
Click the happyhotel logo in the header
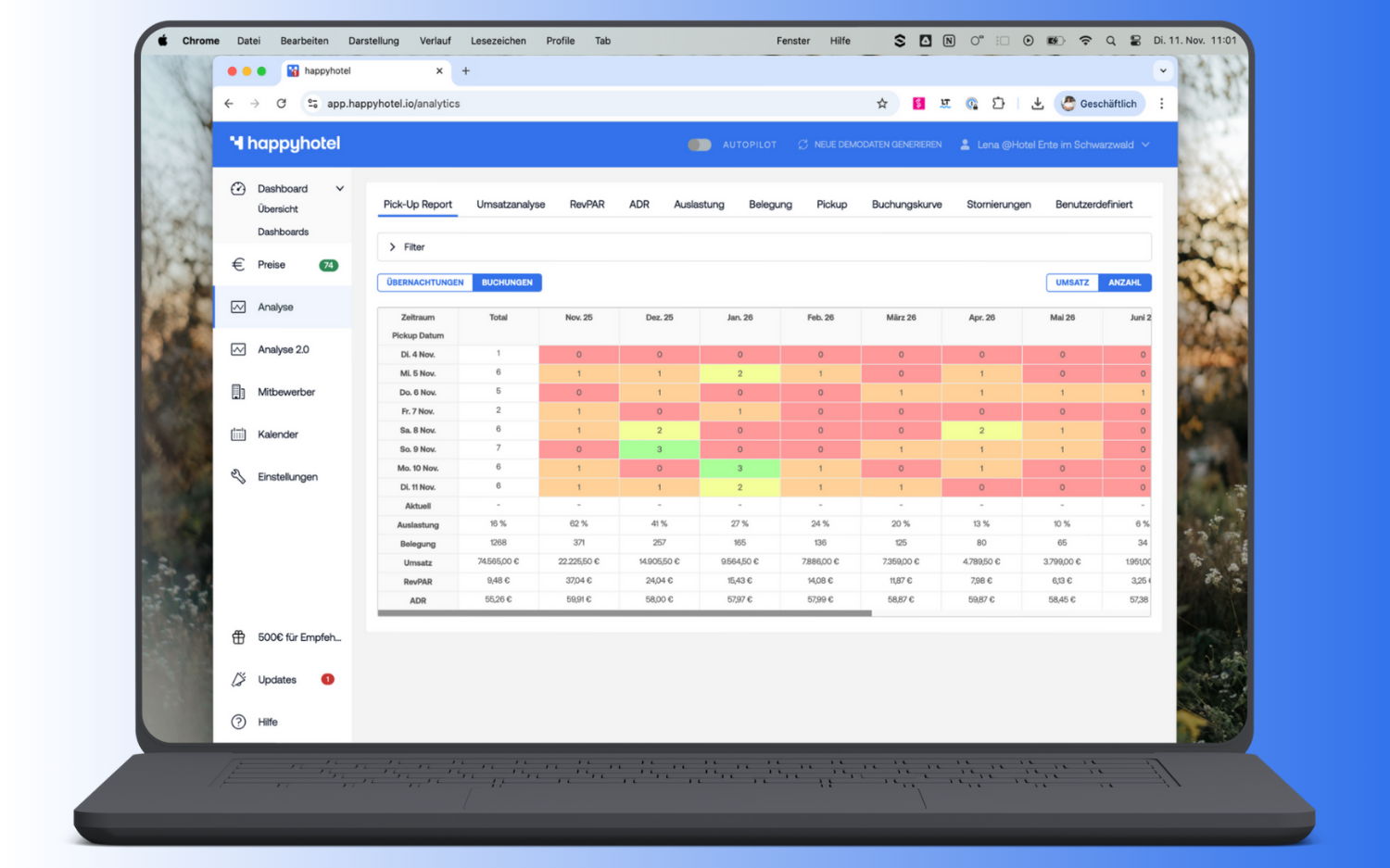pos(285,144)
